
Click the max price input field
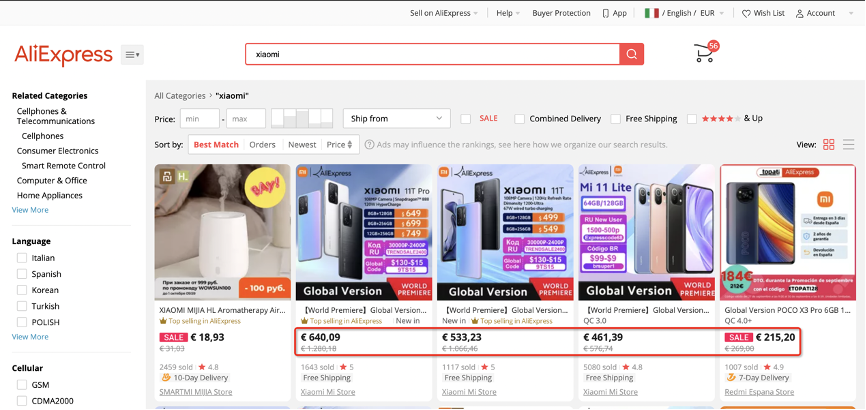click(x=246, y=118)
